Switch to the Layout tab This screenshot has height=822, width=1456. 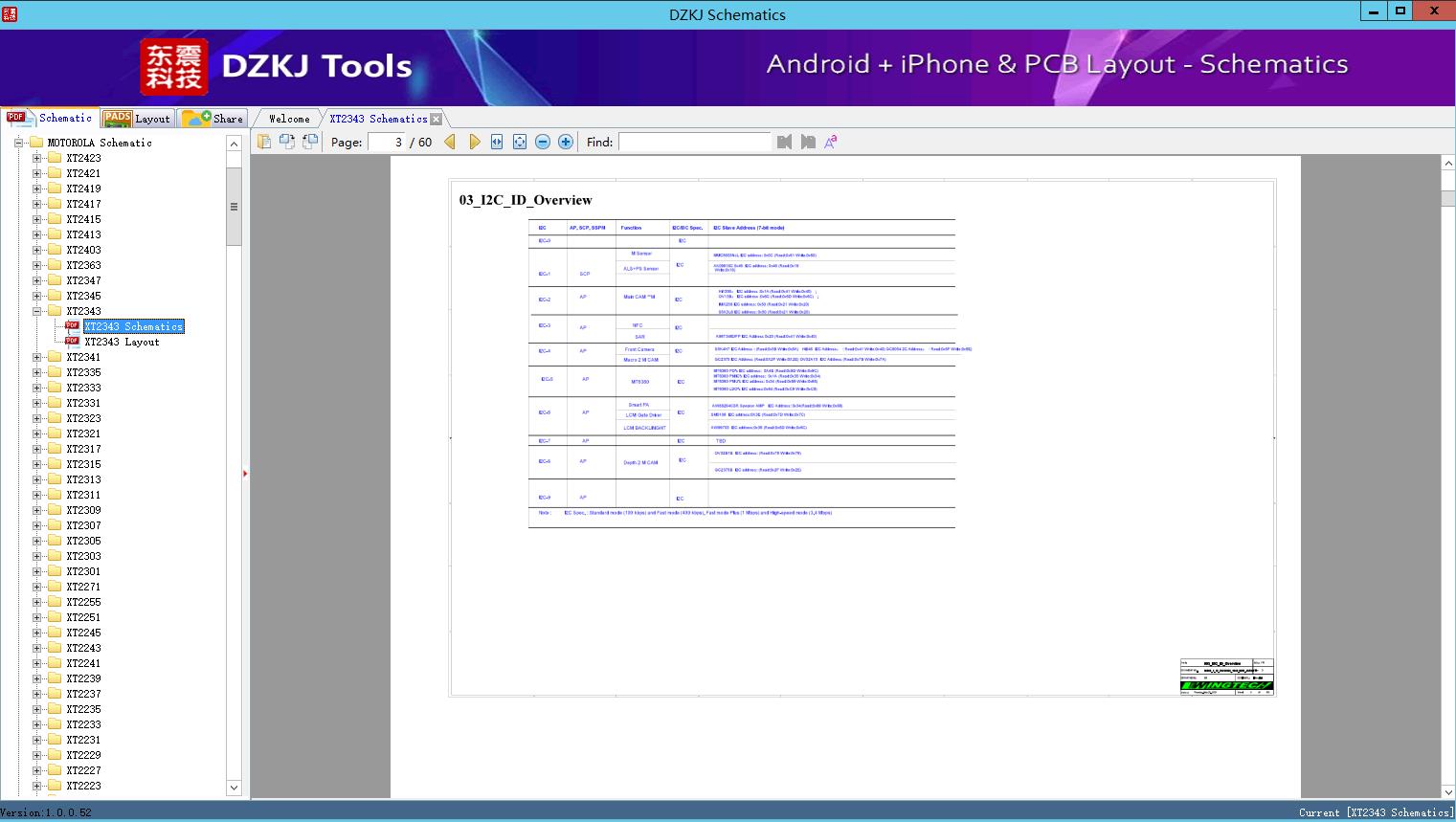(x=137, y=119)
